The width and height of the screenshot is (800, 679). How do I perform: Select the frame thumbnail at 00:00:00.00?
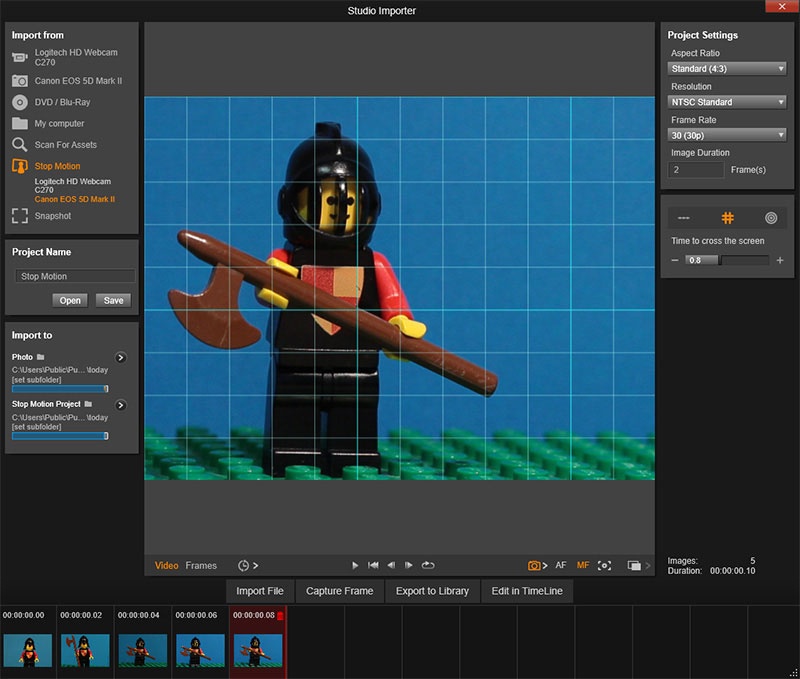[28, 650]
